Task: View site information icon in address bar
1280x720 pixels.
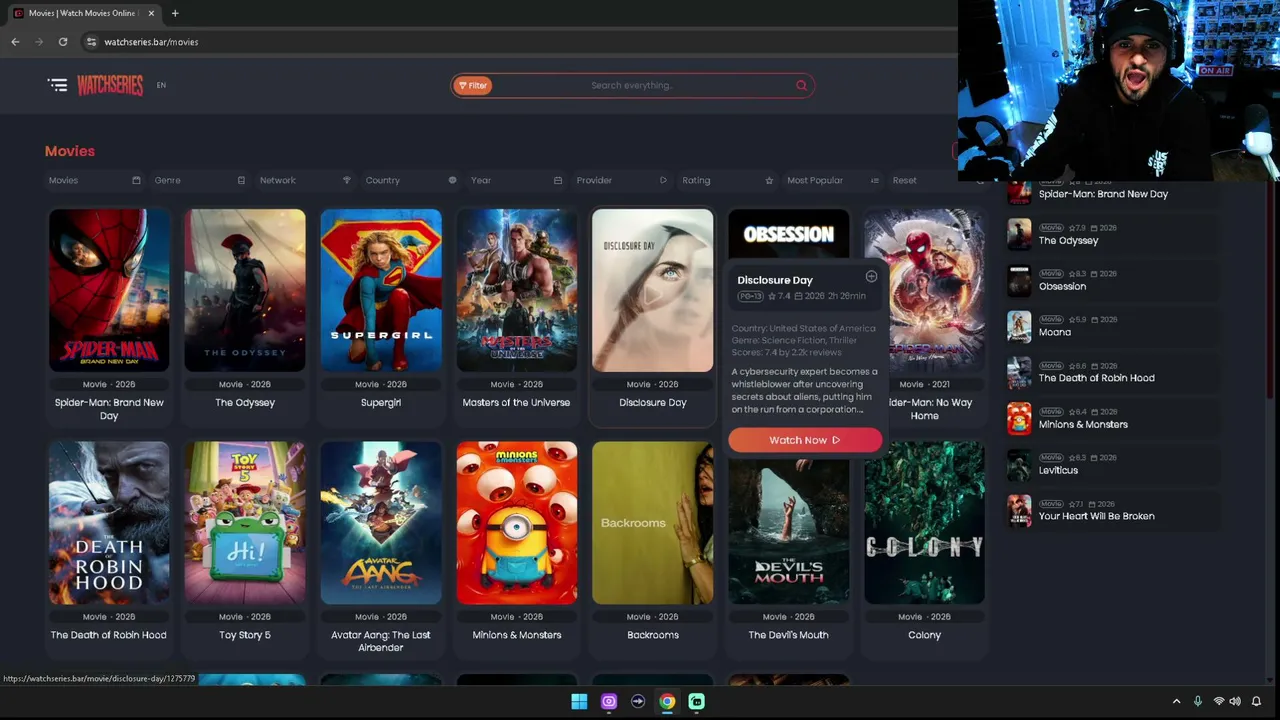Action: [91, 42]
